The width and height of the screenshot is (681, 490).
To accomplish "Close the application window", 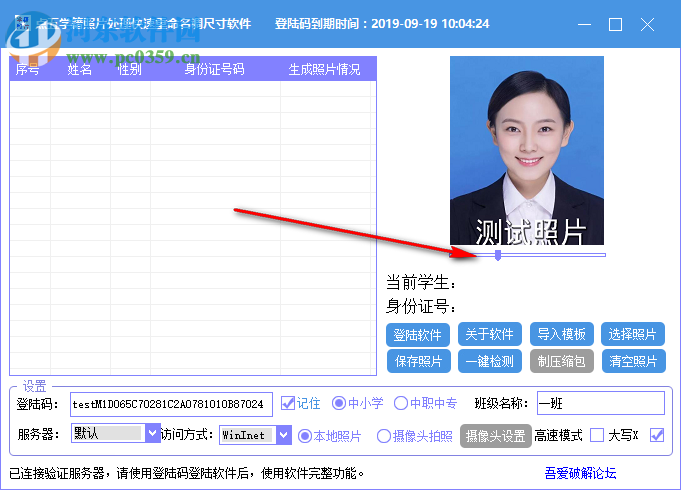I will click(647, 24).
